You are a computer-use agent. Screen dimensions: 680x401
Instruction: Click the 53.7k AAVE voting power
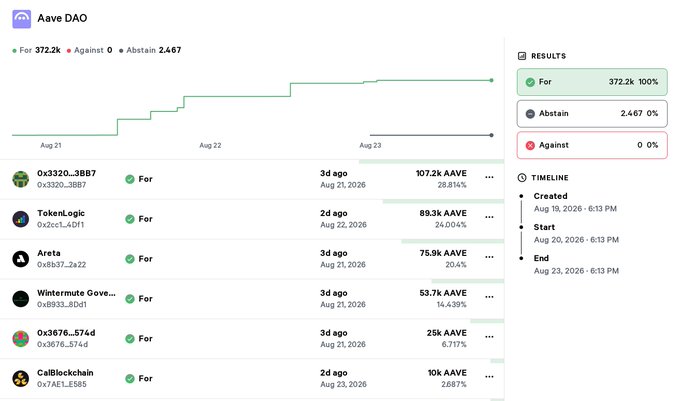pos(443,293)
